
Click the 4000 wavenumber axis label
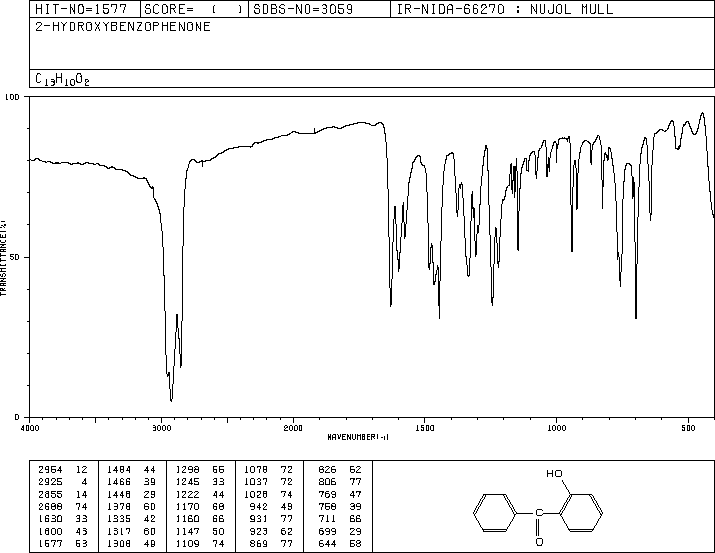coord(30,428)
